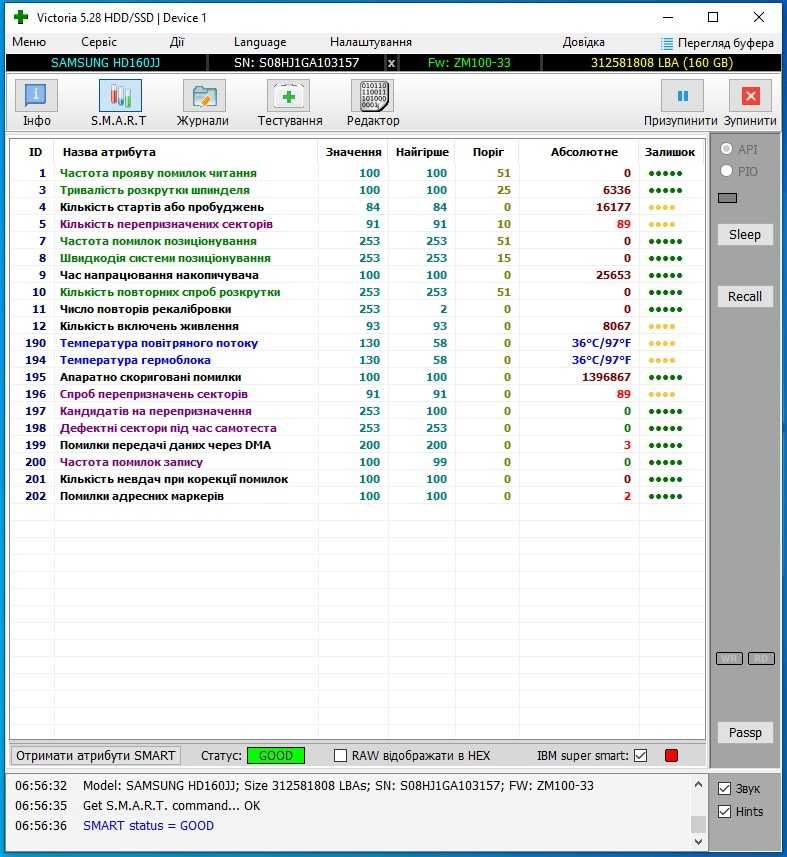
Task: Click the Sleep button
Action: tap(744, 234)
